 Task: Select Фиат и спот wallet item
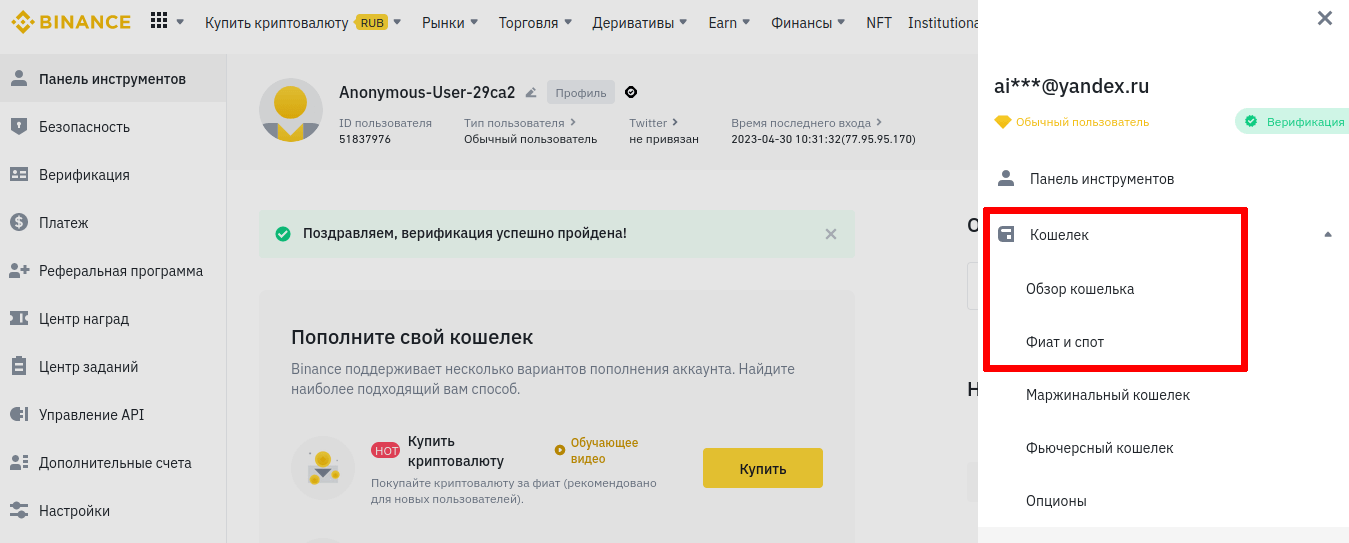tap(1064, 342)
